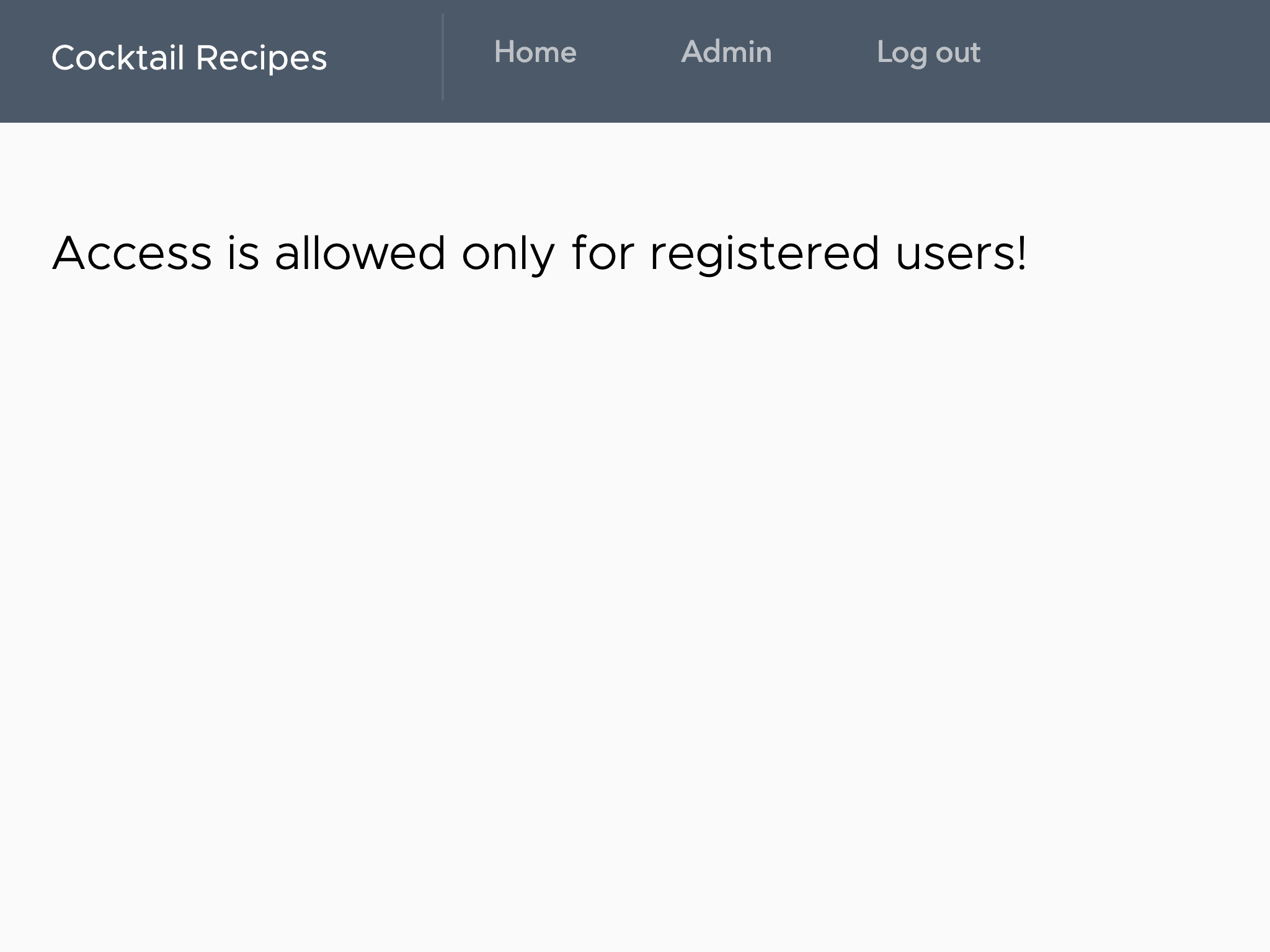Click the word "for" in the message

coord(603,253)
